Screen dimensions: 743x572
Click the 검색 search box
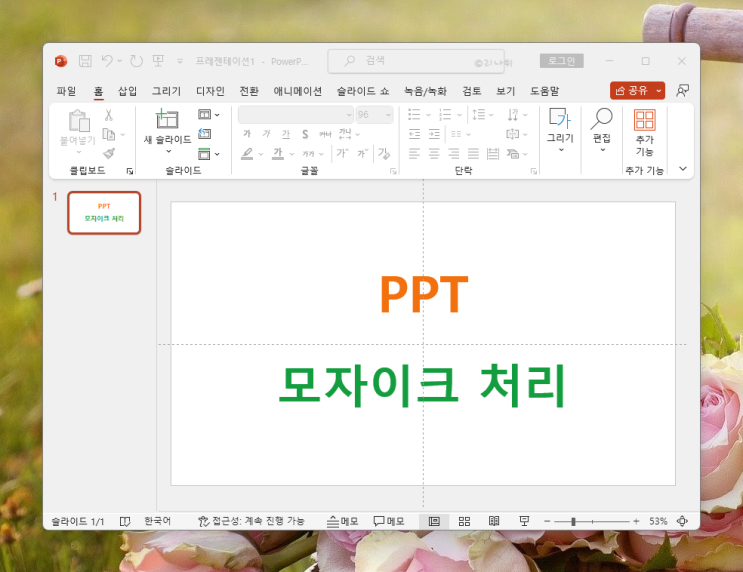coord(416,61)
